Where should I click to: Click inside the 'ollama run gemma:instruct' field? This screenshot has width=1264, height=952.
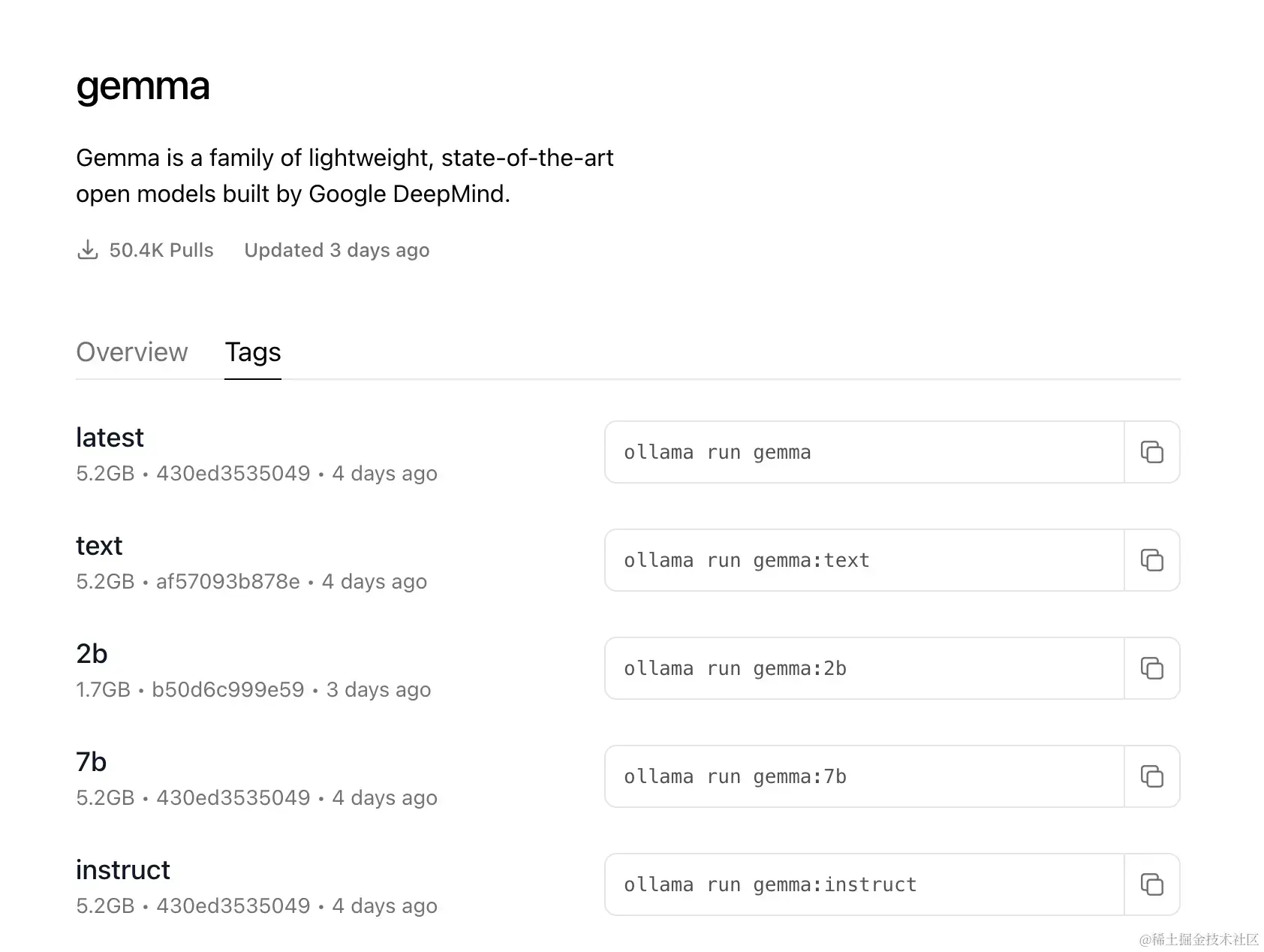coord(865,884)
